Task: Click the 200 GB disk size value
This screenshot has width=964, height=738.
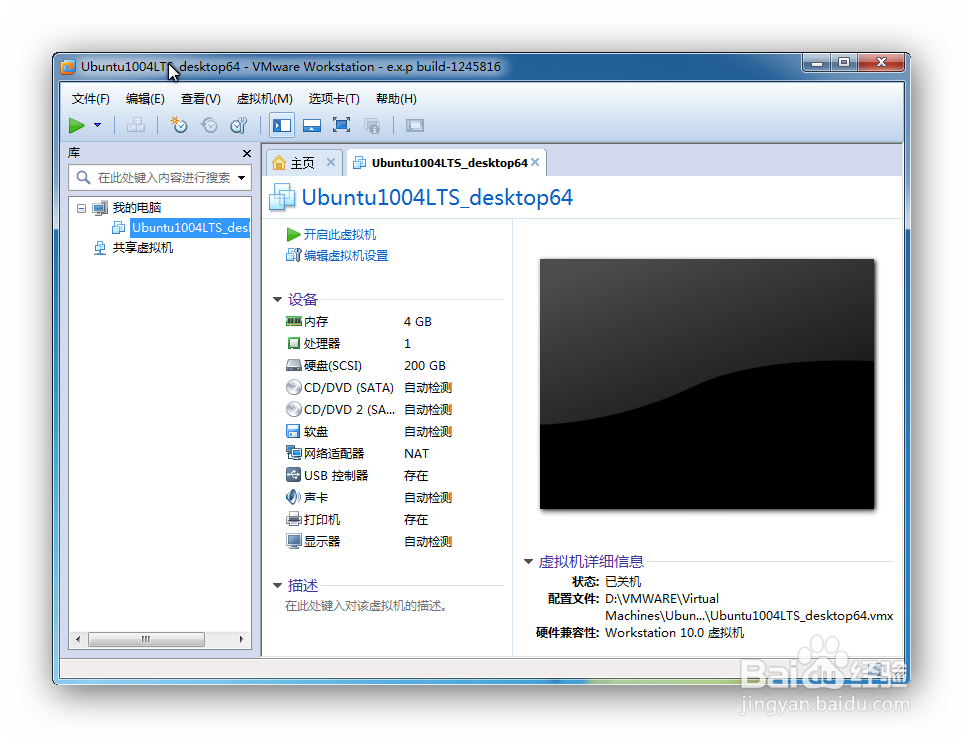Action: tap(425, 366)
